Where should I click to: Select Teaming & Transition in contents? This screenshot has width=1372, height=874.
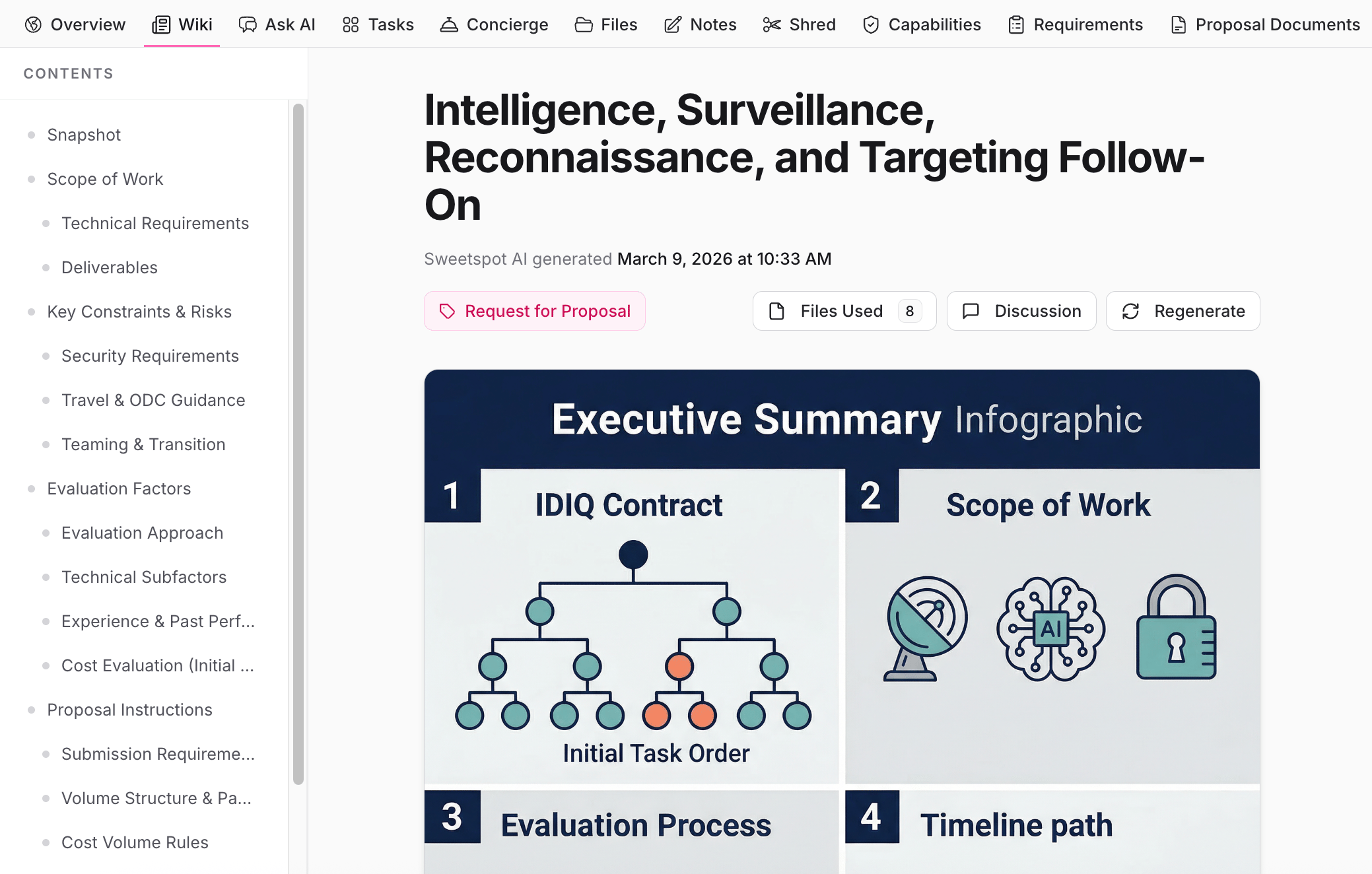[x=143, y=444]
